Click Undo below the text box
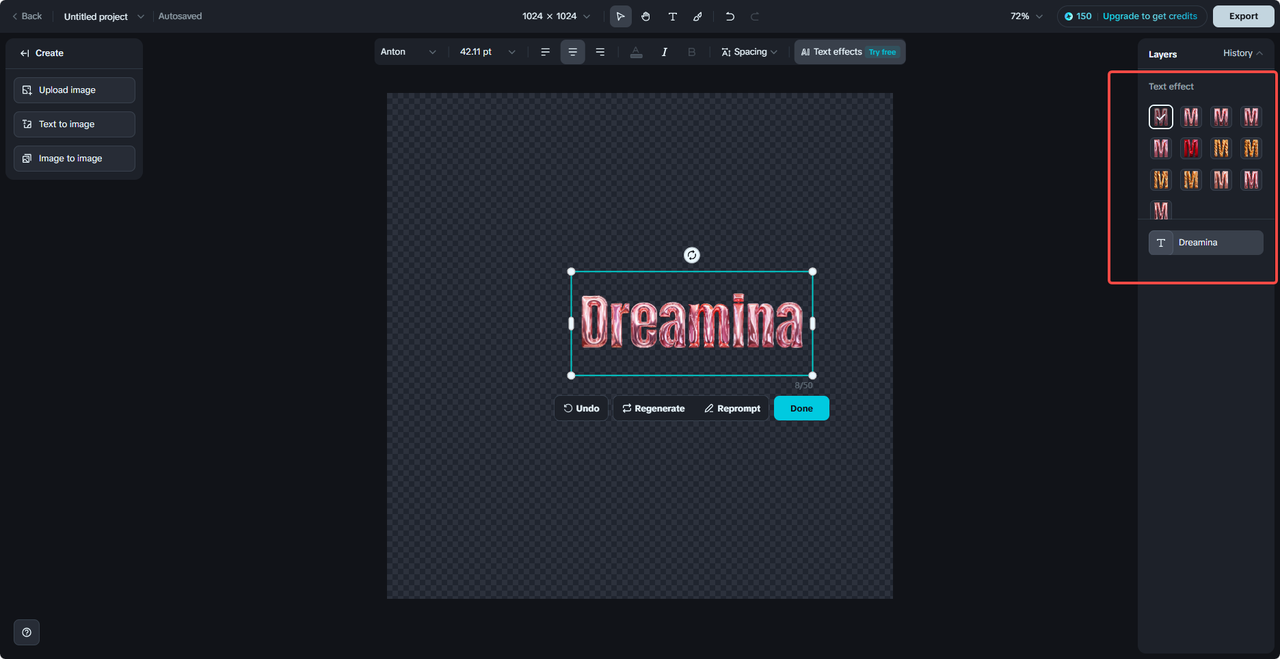1280x659 pixels. coord(581,408)
